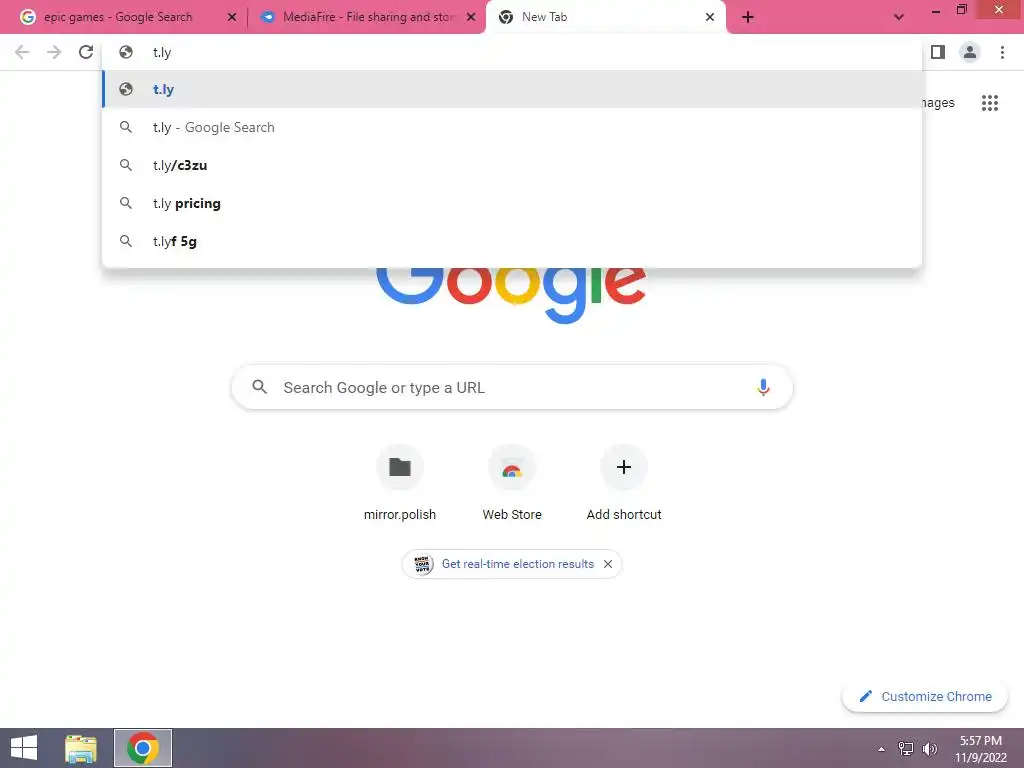Start voice search with microphone icon
This screenshot has height=768, width=1024.
click(x=763, y=387)
